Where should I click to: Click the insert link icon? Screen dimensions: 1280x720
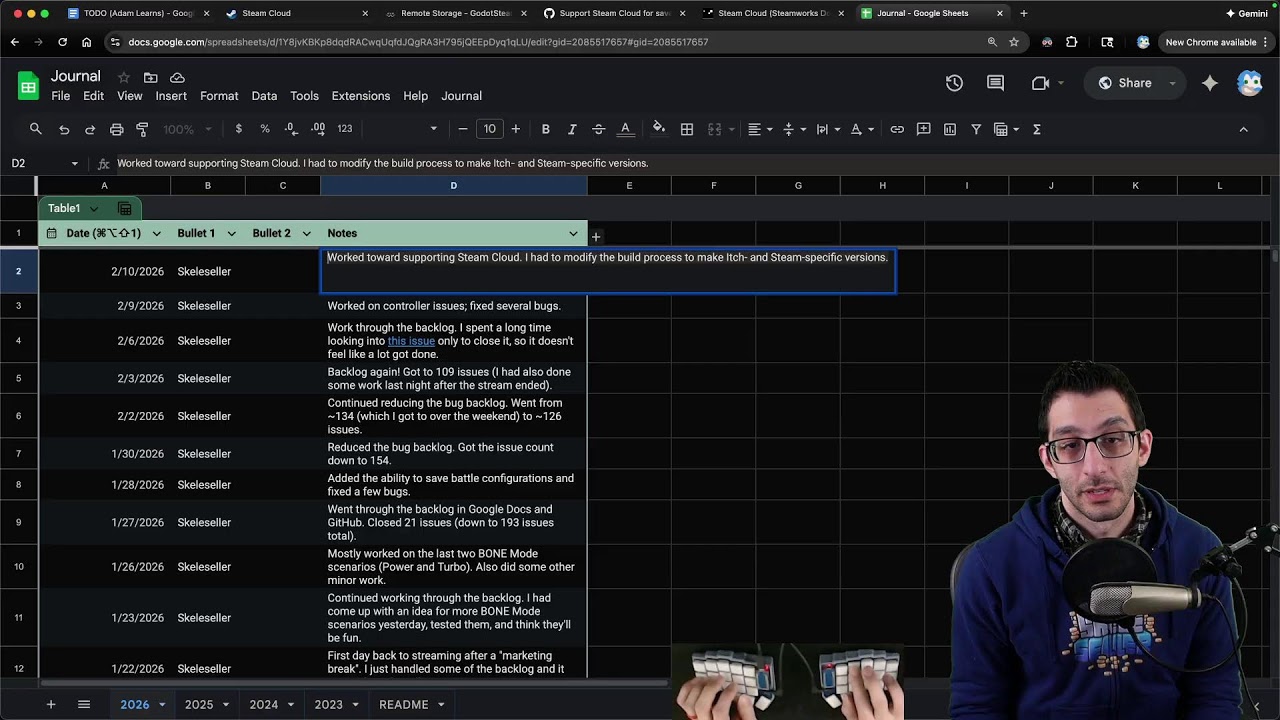[897, 129]
